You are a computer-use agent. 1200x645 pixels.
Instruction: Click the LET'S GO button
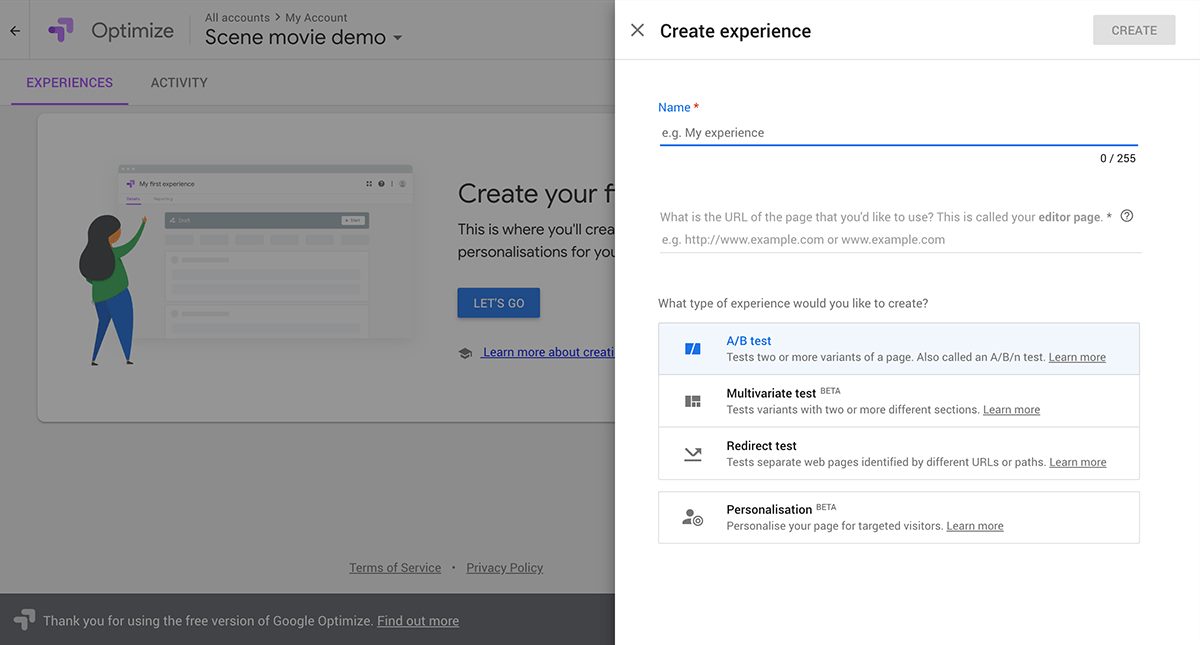pos(499,303)
